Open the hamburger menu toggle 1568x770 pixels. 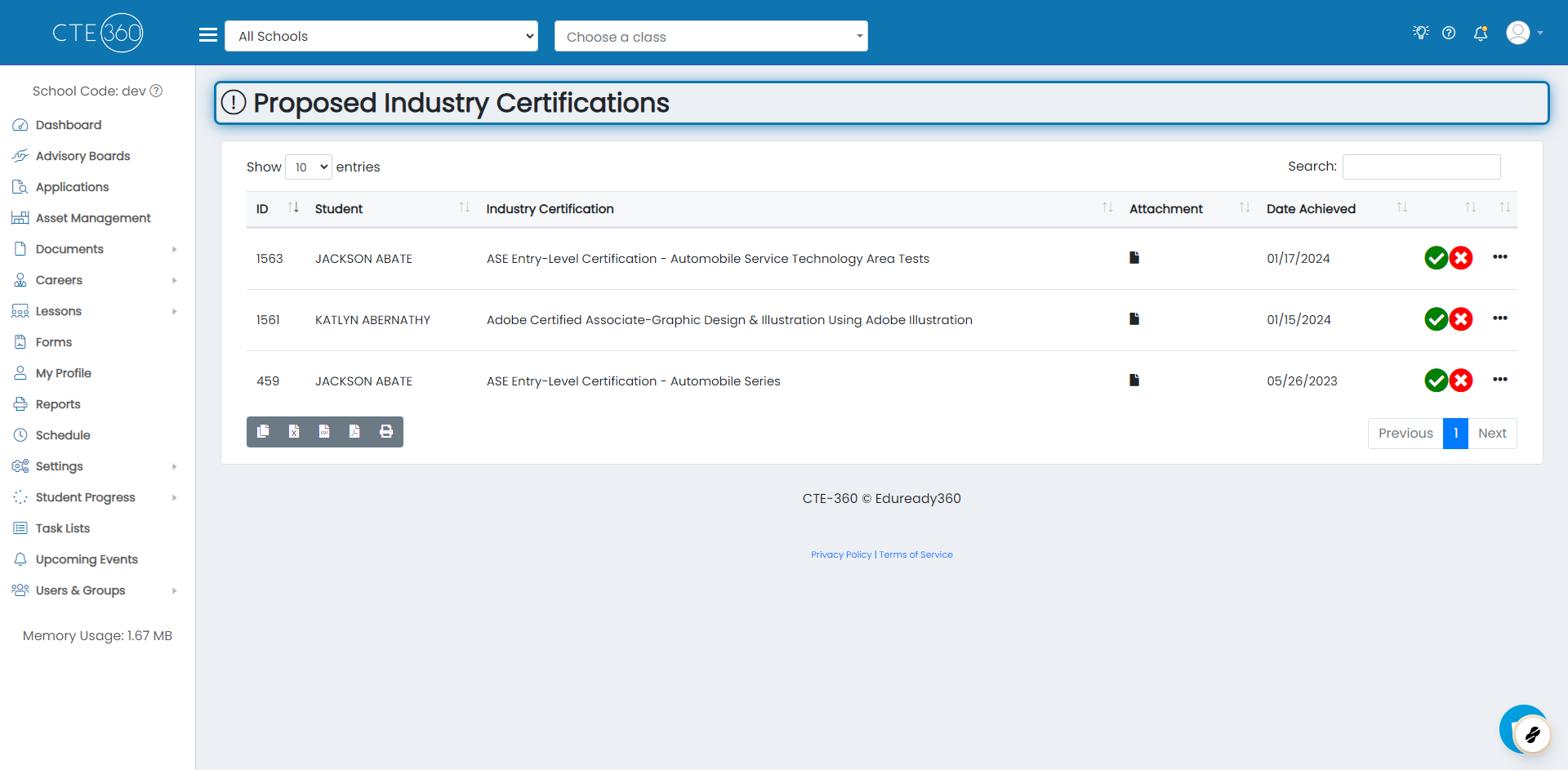click(208, 35)
